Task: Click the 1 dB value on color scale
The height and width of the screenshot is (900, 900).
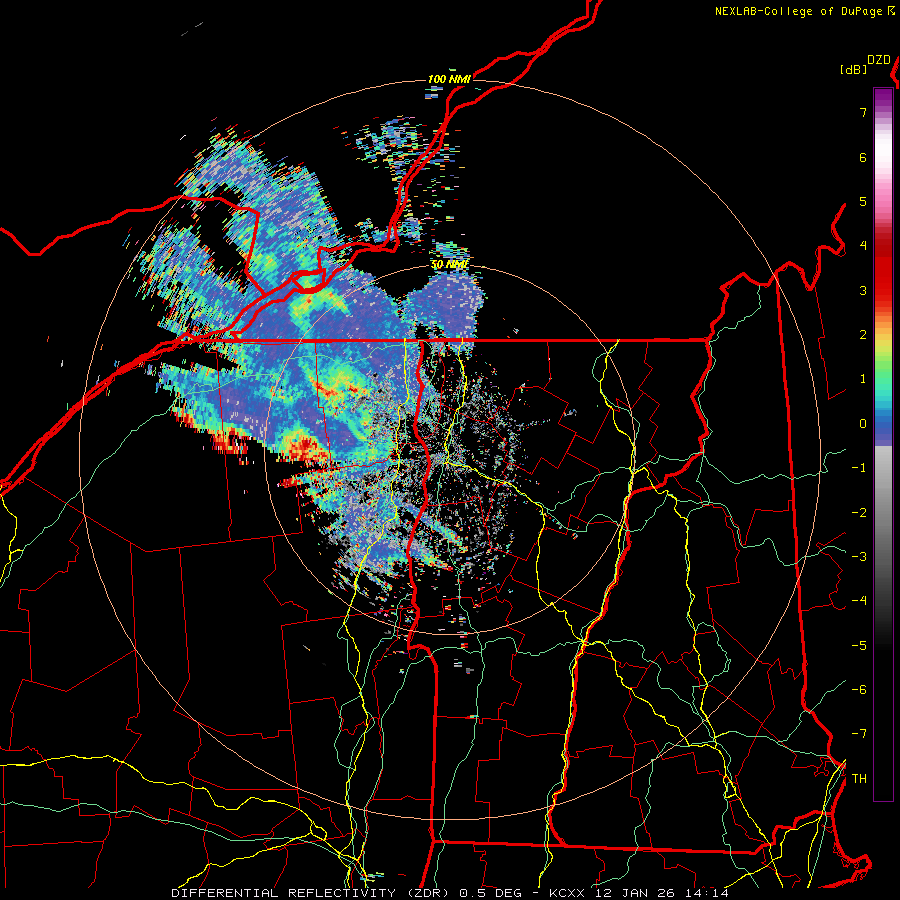Action: pyautogui.click(x=863, y=379)
